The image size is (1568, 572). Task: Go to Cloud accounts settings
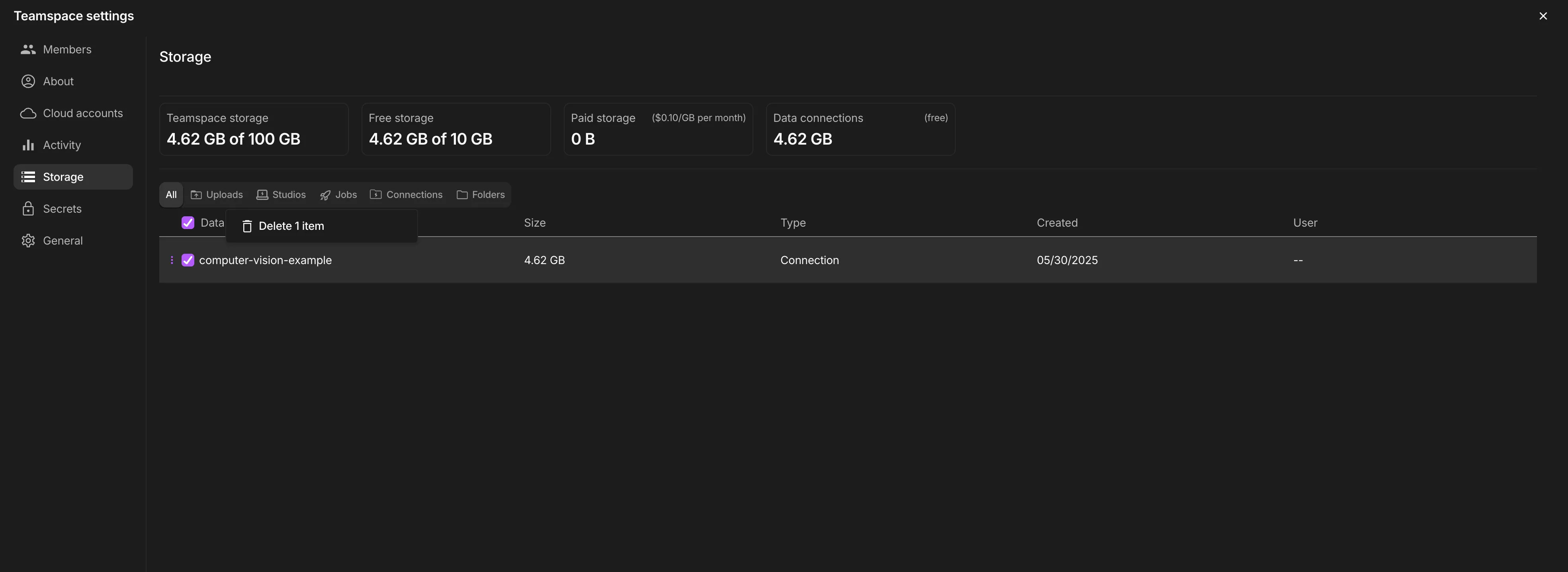[73, 113]
